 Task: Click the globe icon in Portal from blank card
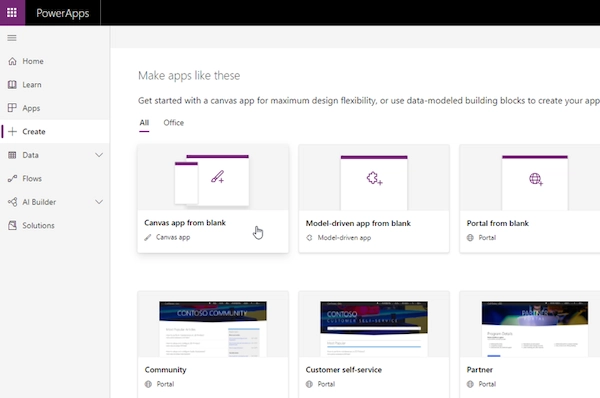(536, 179)
